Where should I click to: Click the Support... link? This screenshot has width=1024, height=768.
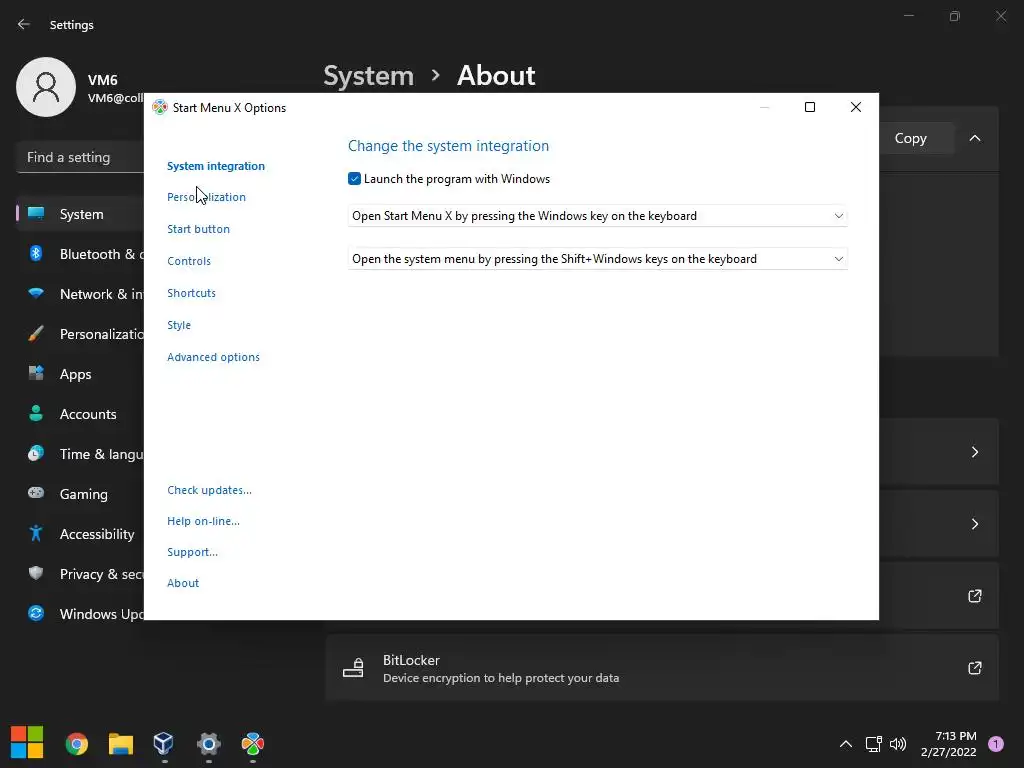pos(193,552)
